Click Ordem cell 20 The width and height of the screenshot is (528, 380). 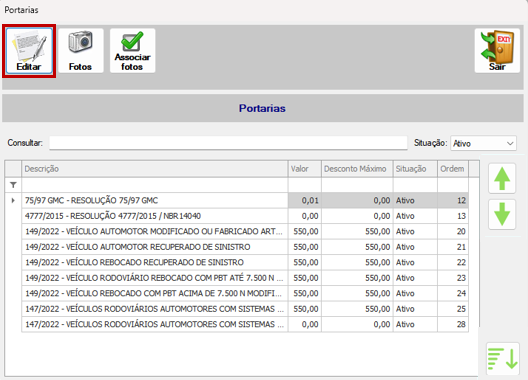(453, 231)
